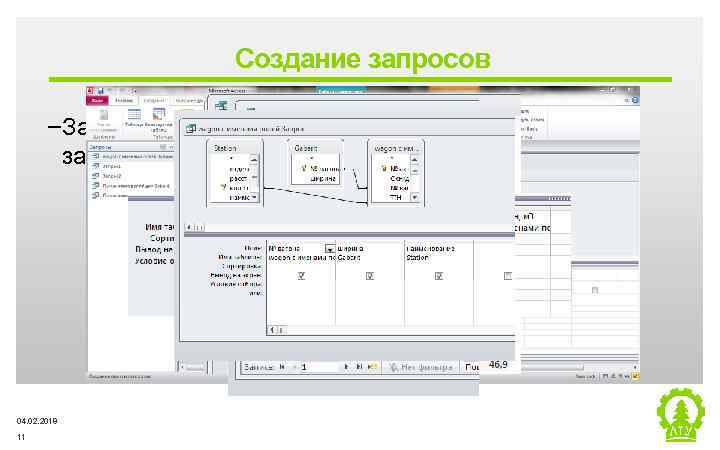Select the ТТН field in Vagon table

tap(396, 197)
